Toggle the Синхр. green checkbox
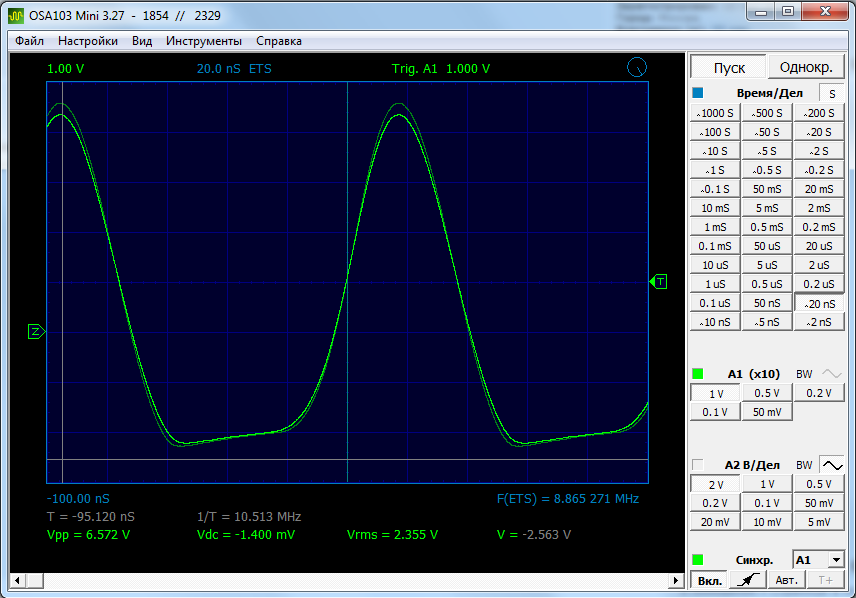Image resolution: width=856 pixels, height=598 pixels. 698,559
